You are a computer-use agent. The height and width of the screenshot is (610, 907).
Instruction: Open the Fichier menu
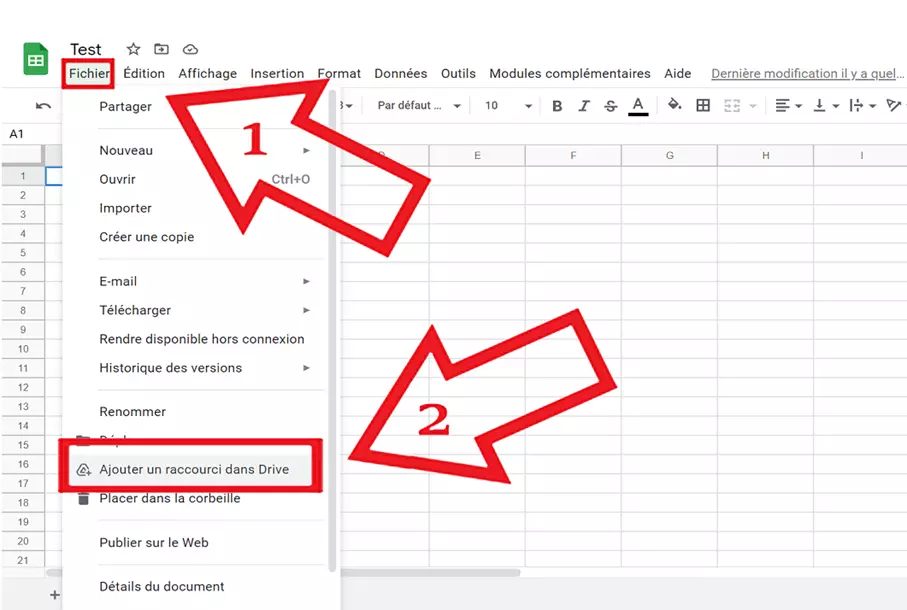coord(89,73)
